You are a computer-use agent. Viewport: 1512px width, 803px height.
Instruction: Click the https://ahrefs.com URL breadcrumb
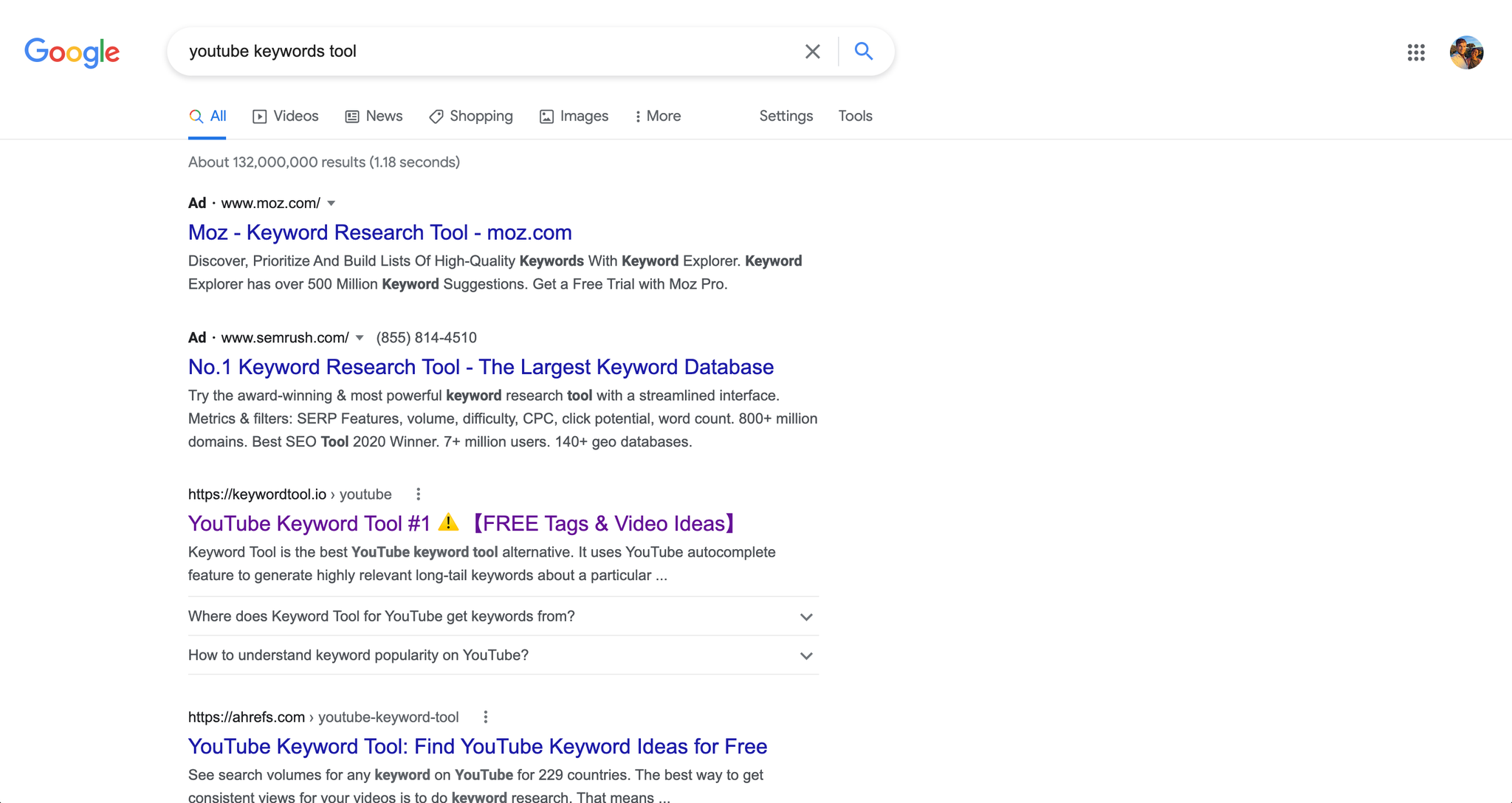click(323, 717)
